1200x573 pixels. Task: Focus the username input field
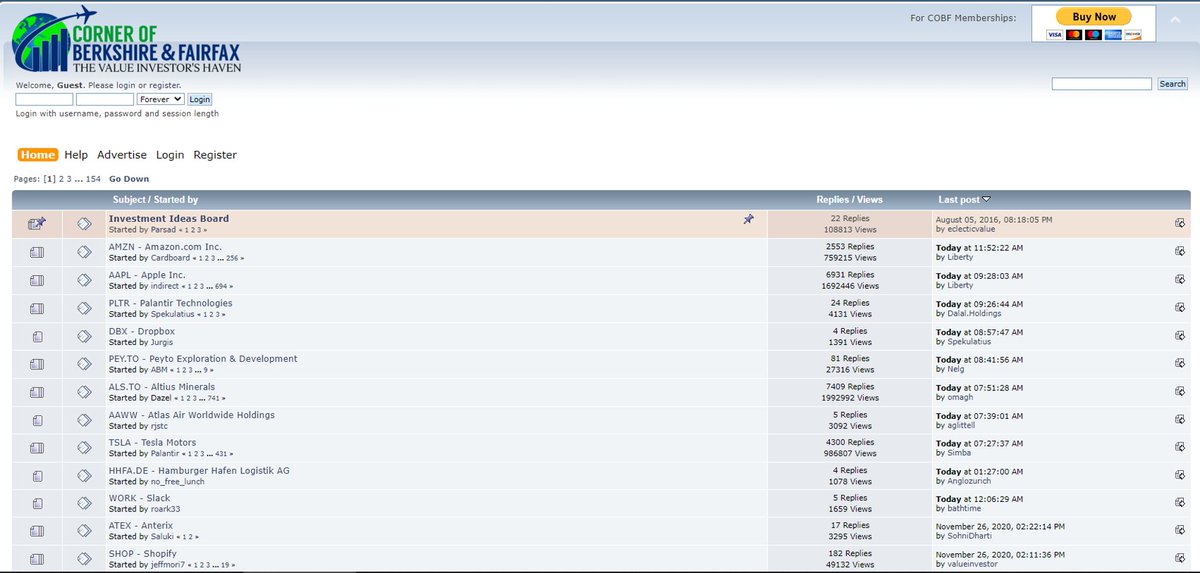pos(44,99)
